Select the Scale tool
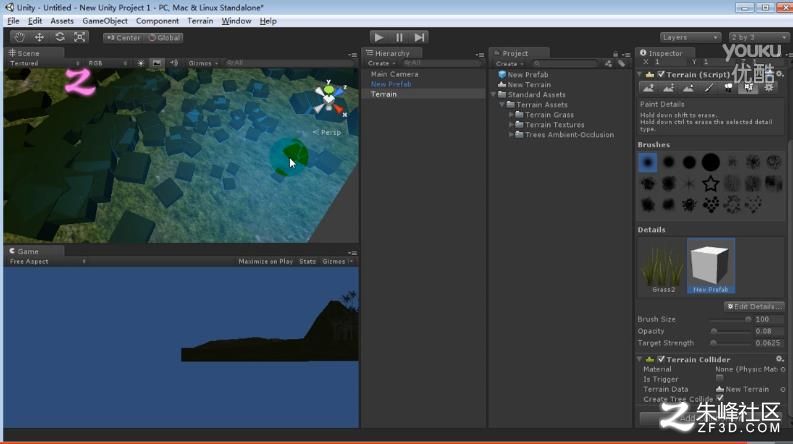 (79, 37)
